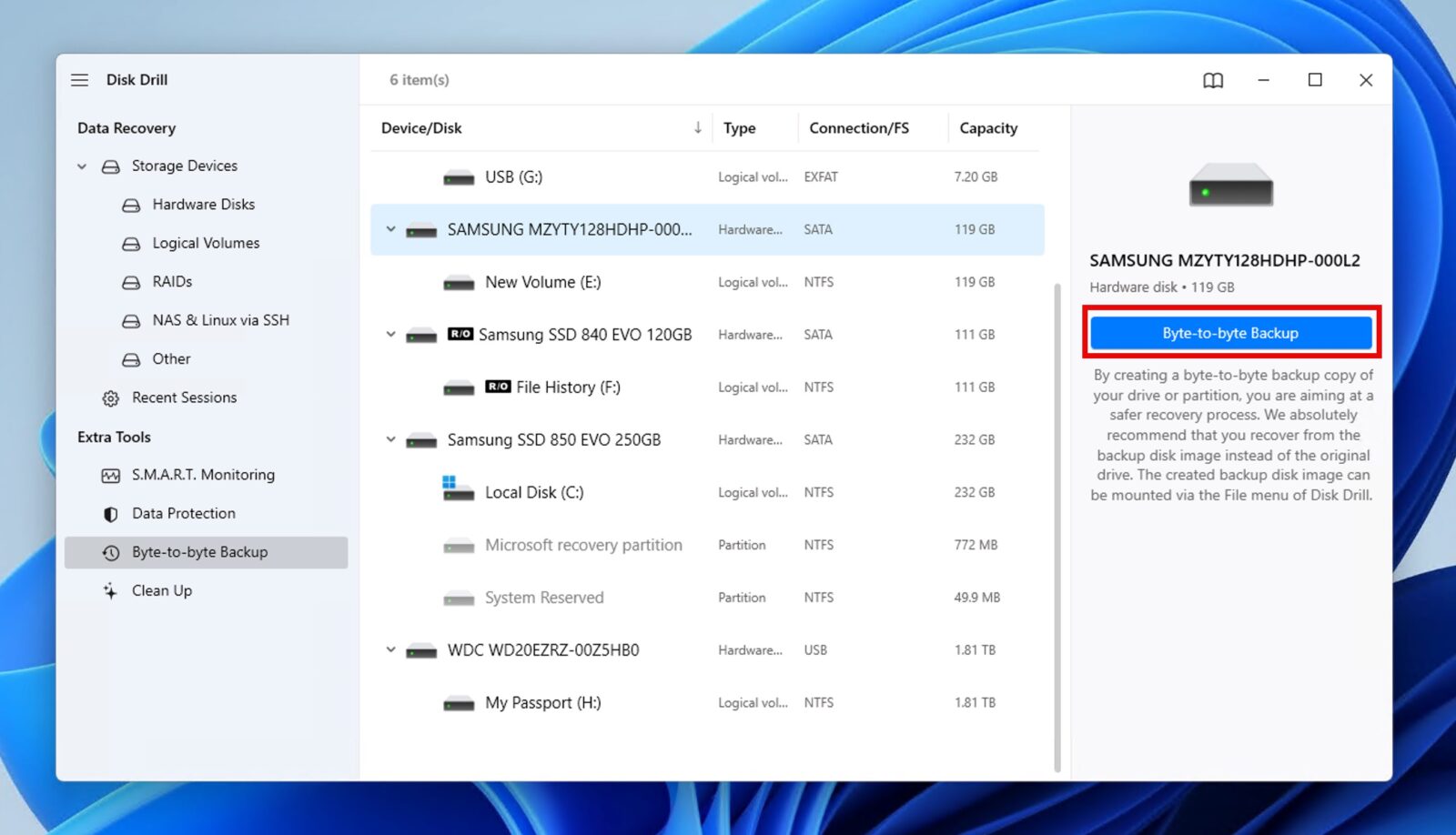Click the Logical Volumes disk icon
Image resolution: width=1456 pixels, height=835 pixels.
tap(131, 243)
